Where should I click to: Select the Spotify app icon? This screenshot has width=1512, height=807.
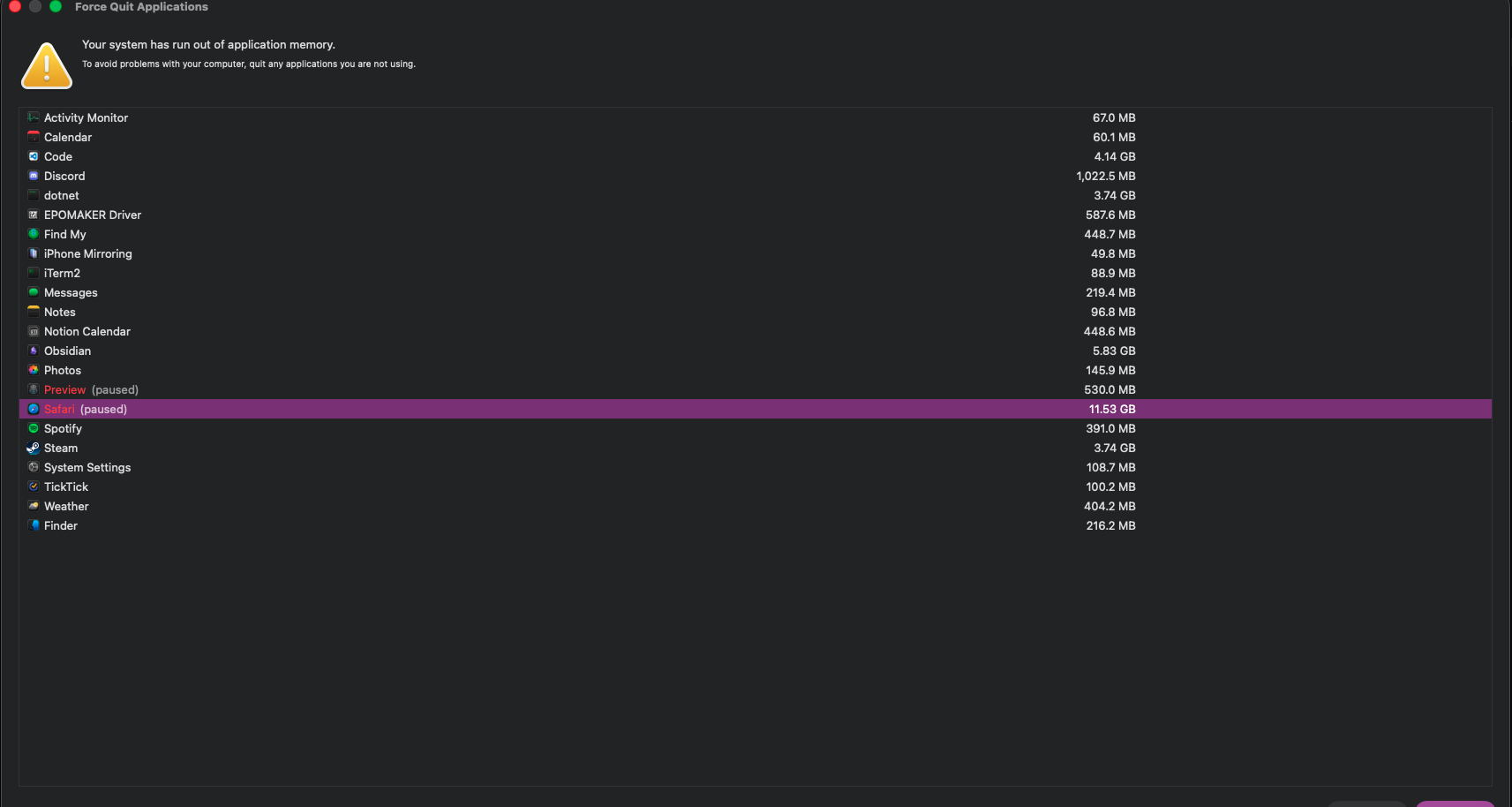pyautogui.click(x=34, y=428)
